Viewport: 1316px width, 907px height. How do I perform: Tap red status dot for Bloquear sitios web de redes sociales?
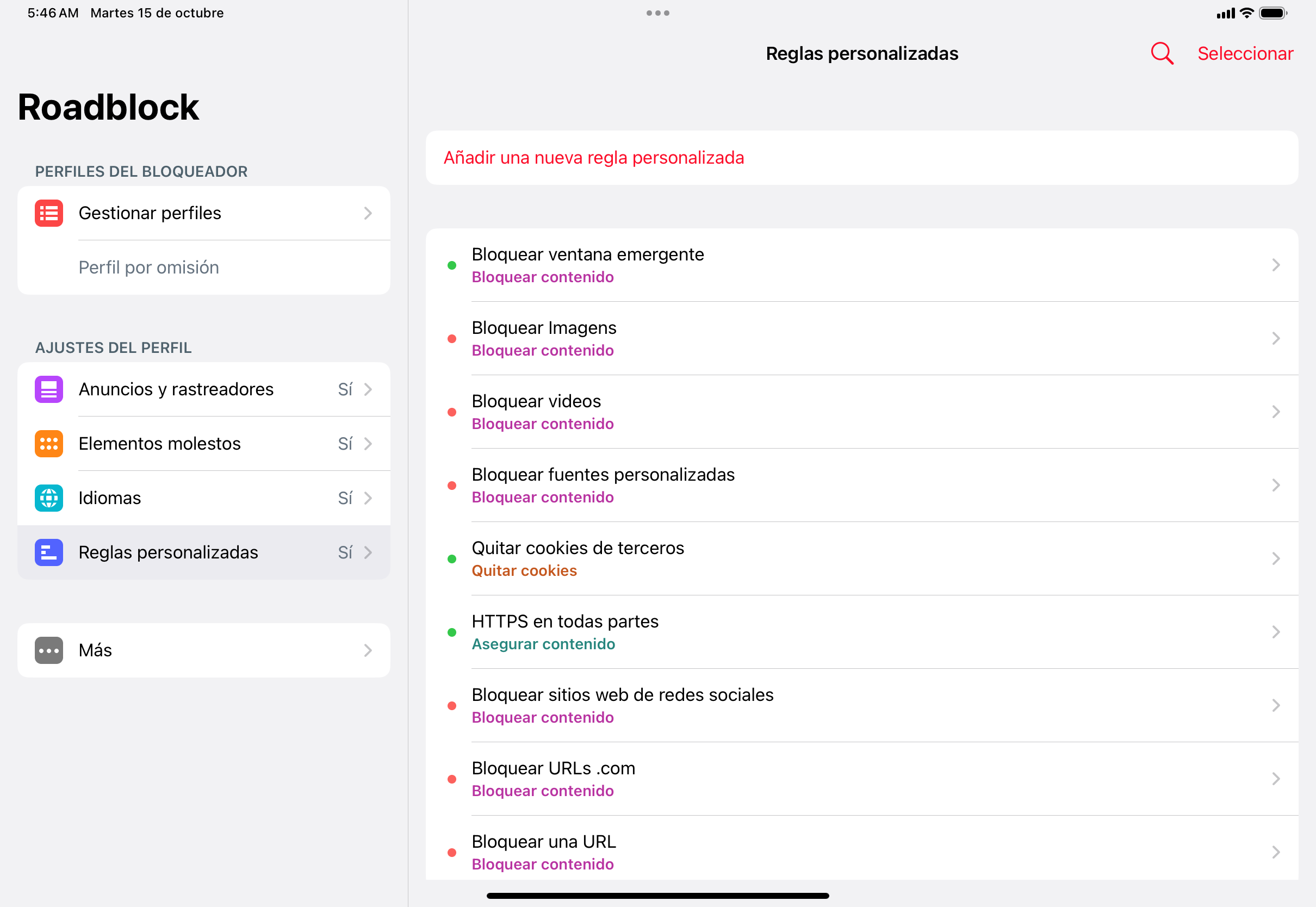(452, 706)
